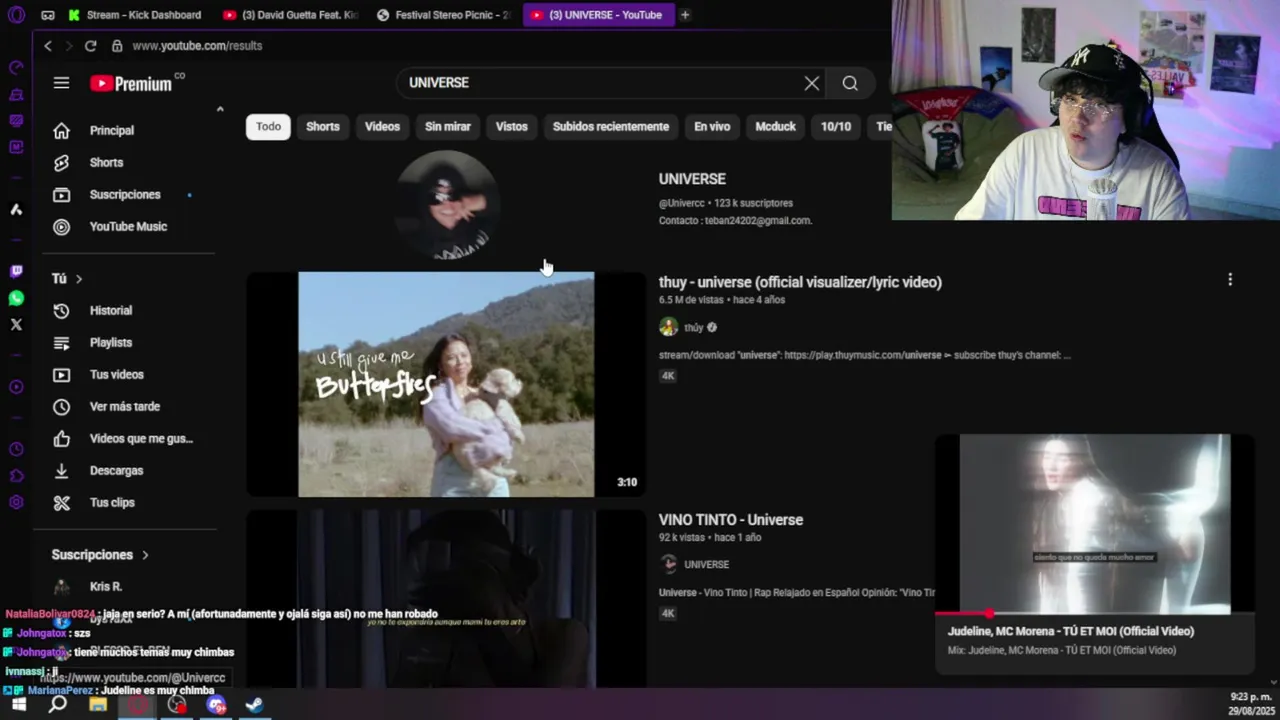1280x720 pixels.
Task: Open Steam from the taskbar
Action: 255,705
